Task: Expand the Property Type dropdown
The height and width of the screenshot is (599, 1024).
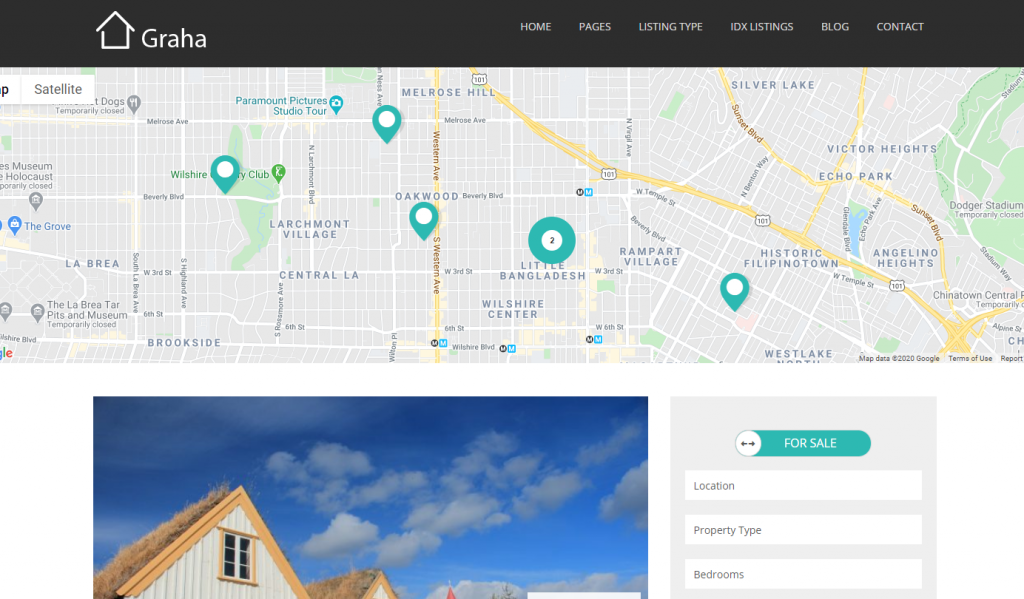Action: coord(802,530)
